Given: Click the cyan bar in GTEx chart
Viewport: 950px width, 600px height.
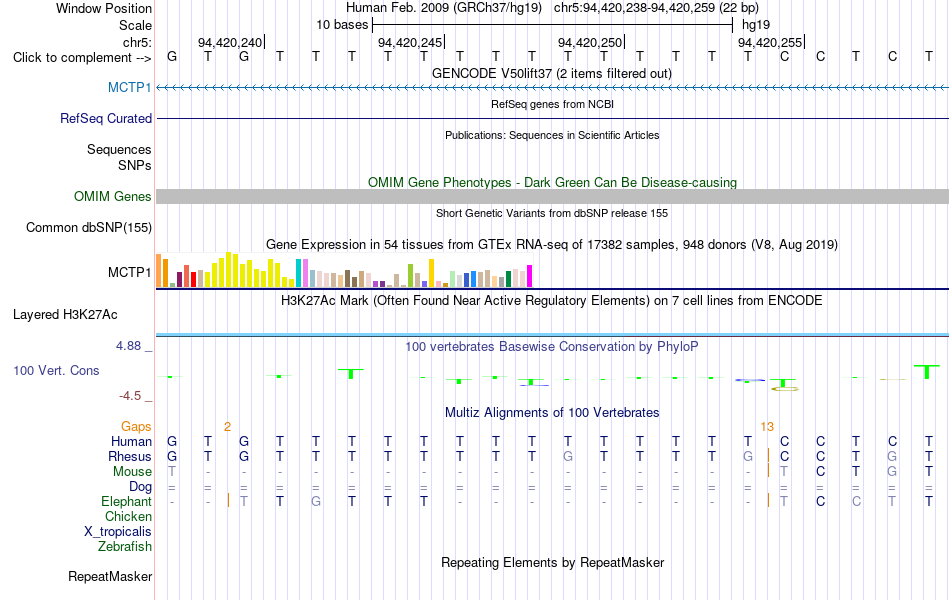Looking at the screenshot, I should (298, 273).
